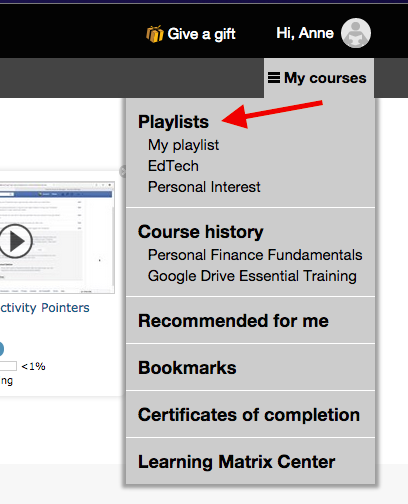The width and height of the screenshot is (408, 504).
Task: Open Personal Finance Fundamentals course
Action: click(255, 255)
